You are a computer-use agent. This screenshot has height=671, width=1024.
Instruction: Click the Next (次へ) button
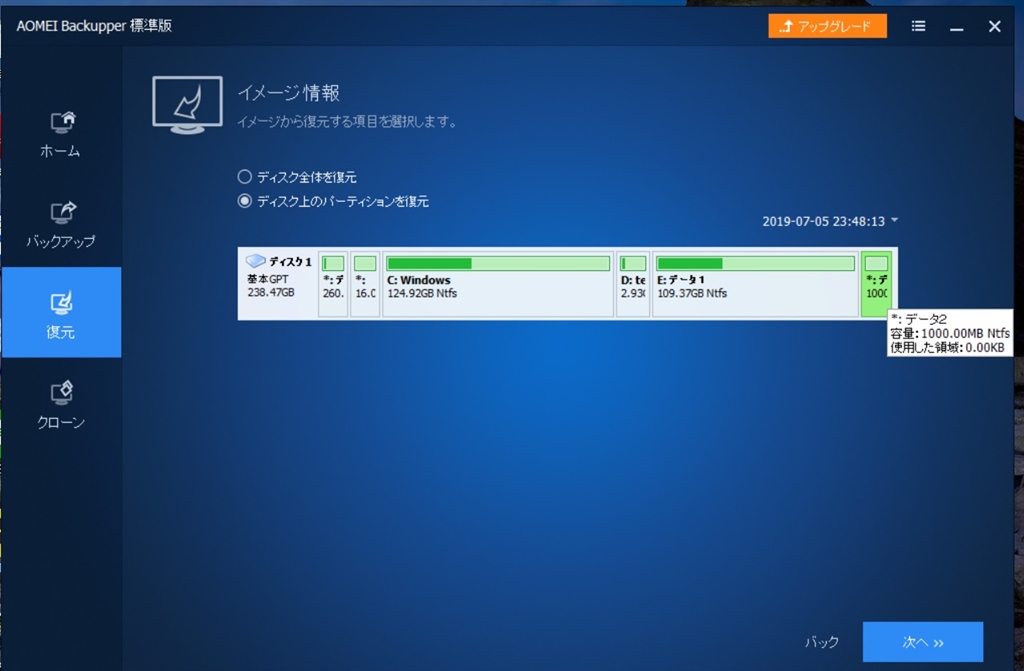[x=923, y=642]
